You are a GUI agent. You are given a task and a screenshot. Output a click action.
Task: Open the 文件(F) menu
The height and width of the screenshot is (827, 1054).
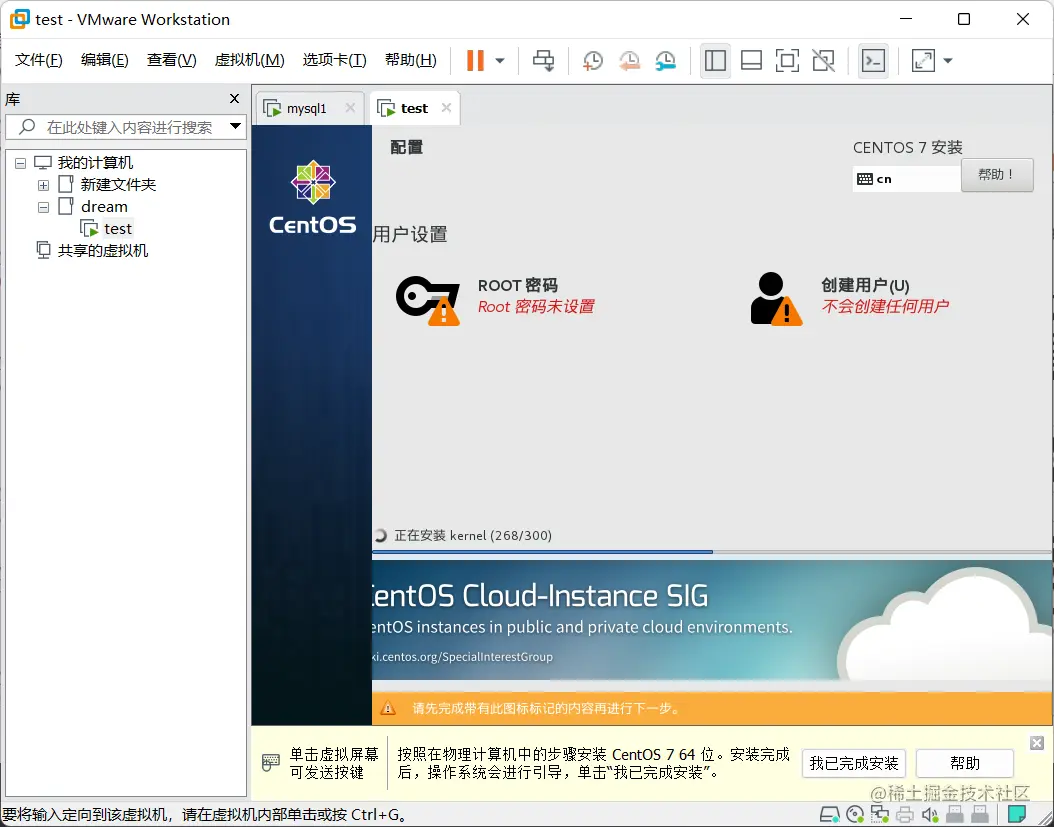(x=38, y=61)
